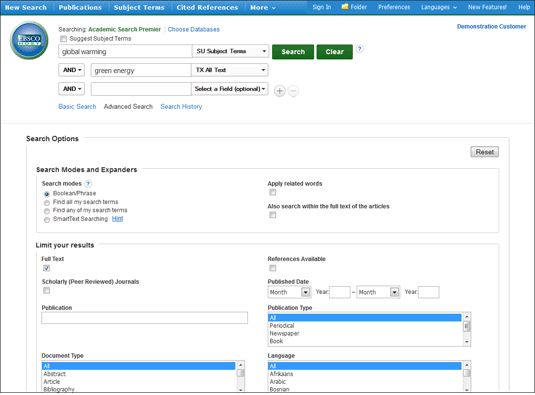This screenshot has width=535, height=395.
Task: Focus the green energy search field
Action: click(x=141, y=70)
